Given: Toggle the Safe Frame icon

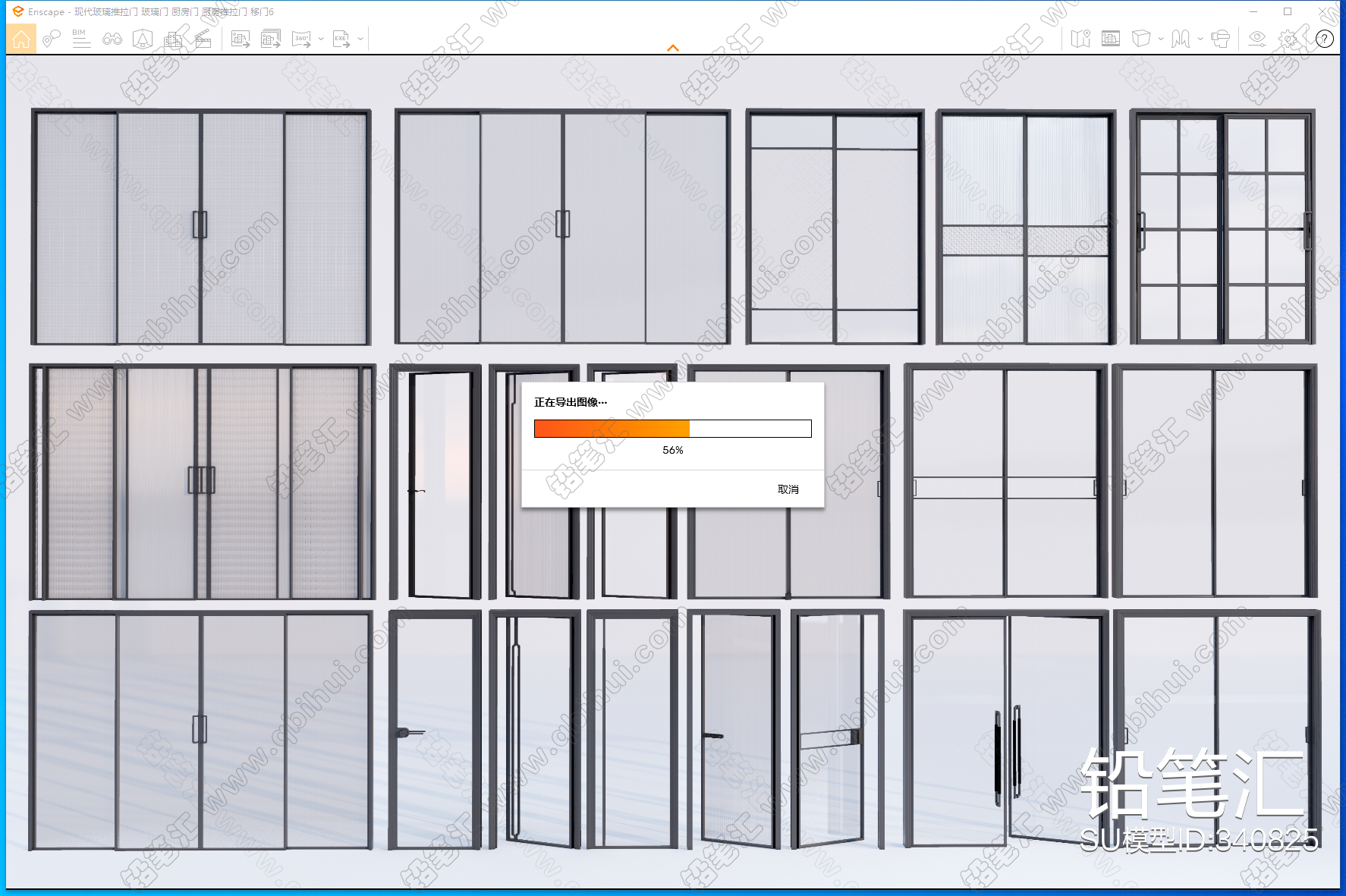Looking at the screenshot, I should tap(1111, 39).
